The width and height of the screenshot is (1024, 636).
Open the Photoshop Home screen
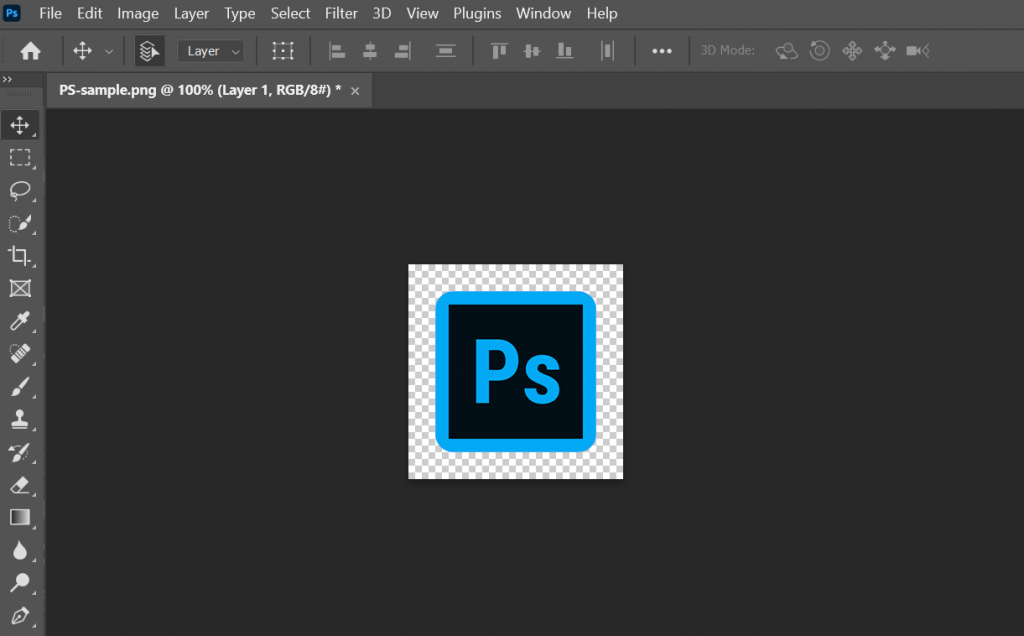coord(30,50)
